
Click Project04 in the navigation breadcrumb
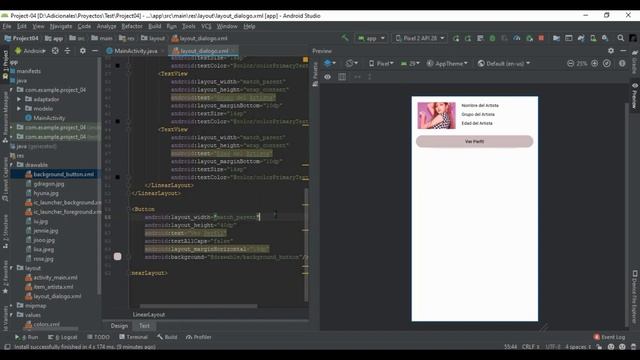[21, 38]
